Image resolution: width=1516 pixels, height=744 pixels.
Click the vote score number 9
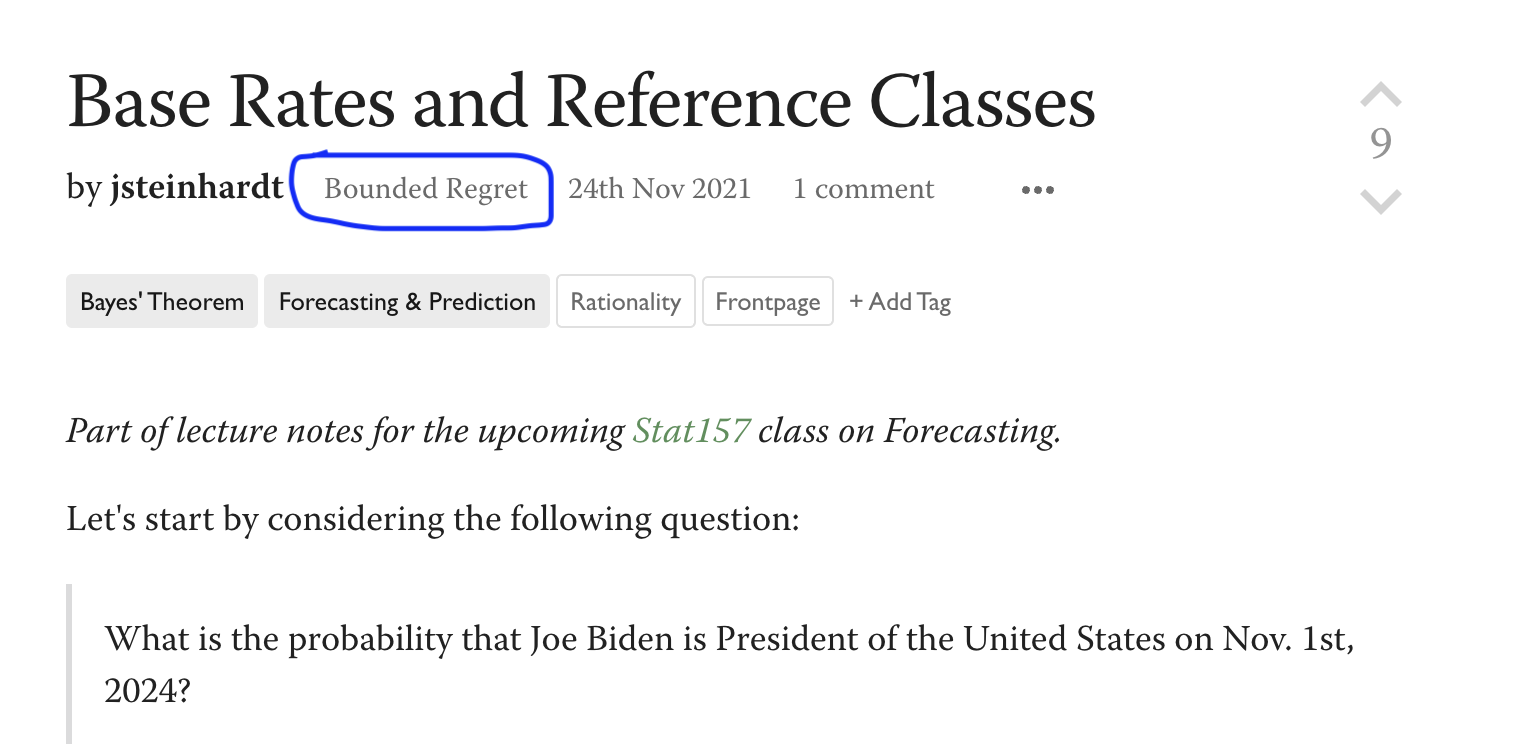[x=1381, y=144]
